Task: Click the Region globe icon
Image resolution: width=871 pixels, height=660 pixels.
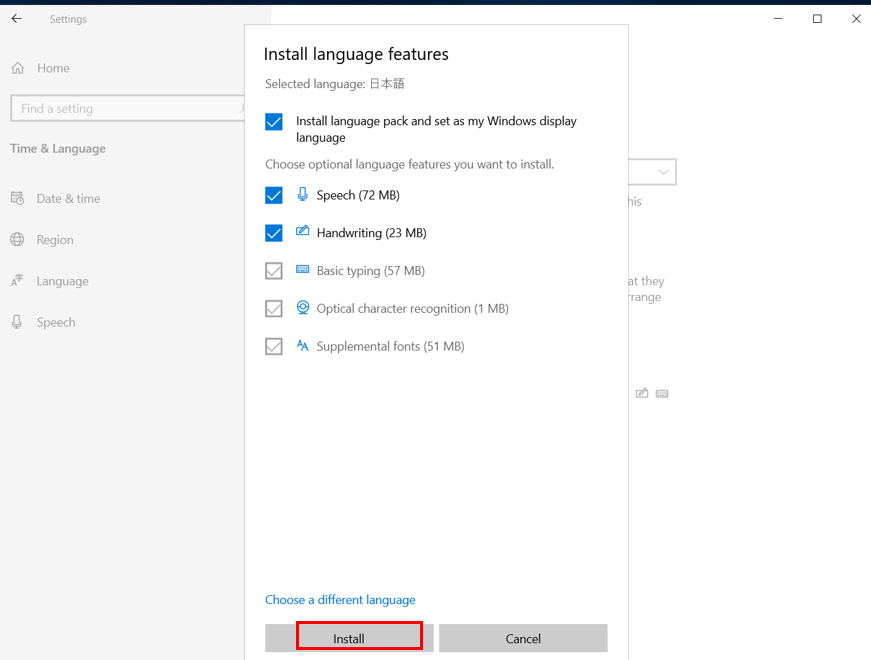Action: click(17, 239)
